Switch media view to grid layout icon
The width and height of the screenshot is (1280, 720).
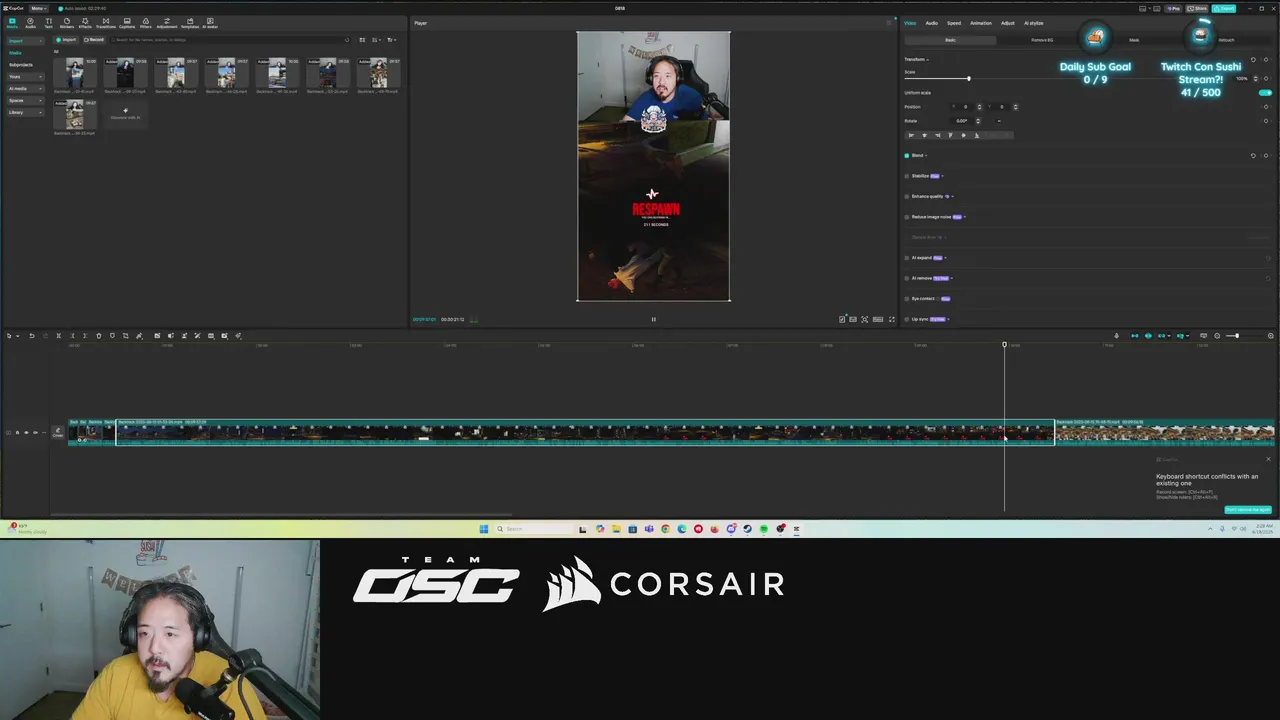[362, 40]
